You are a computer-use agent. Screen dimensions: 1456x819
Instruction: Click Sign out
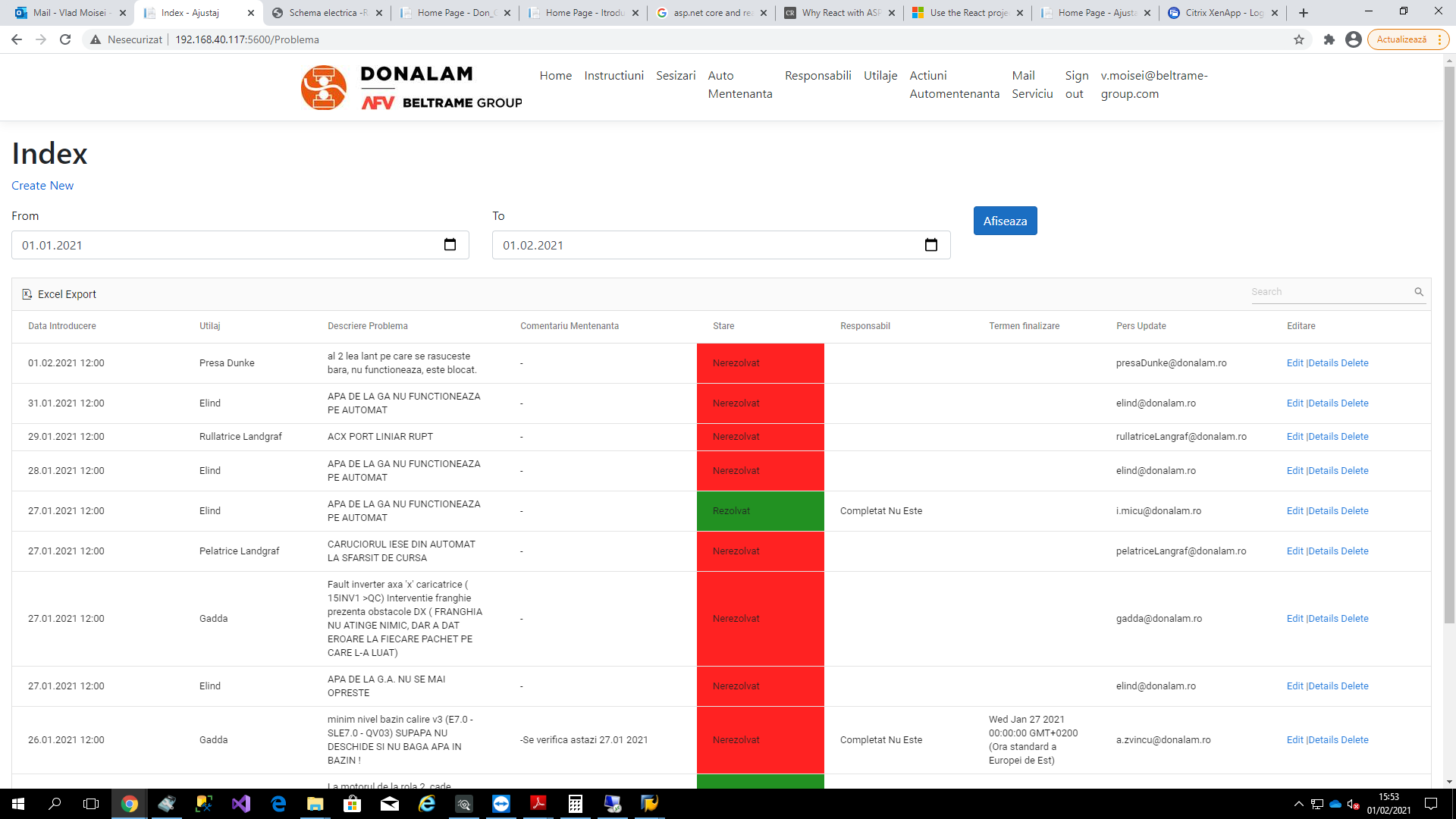click(1077, 85)
